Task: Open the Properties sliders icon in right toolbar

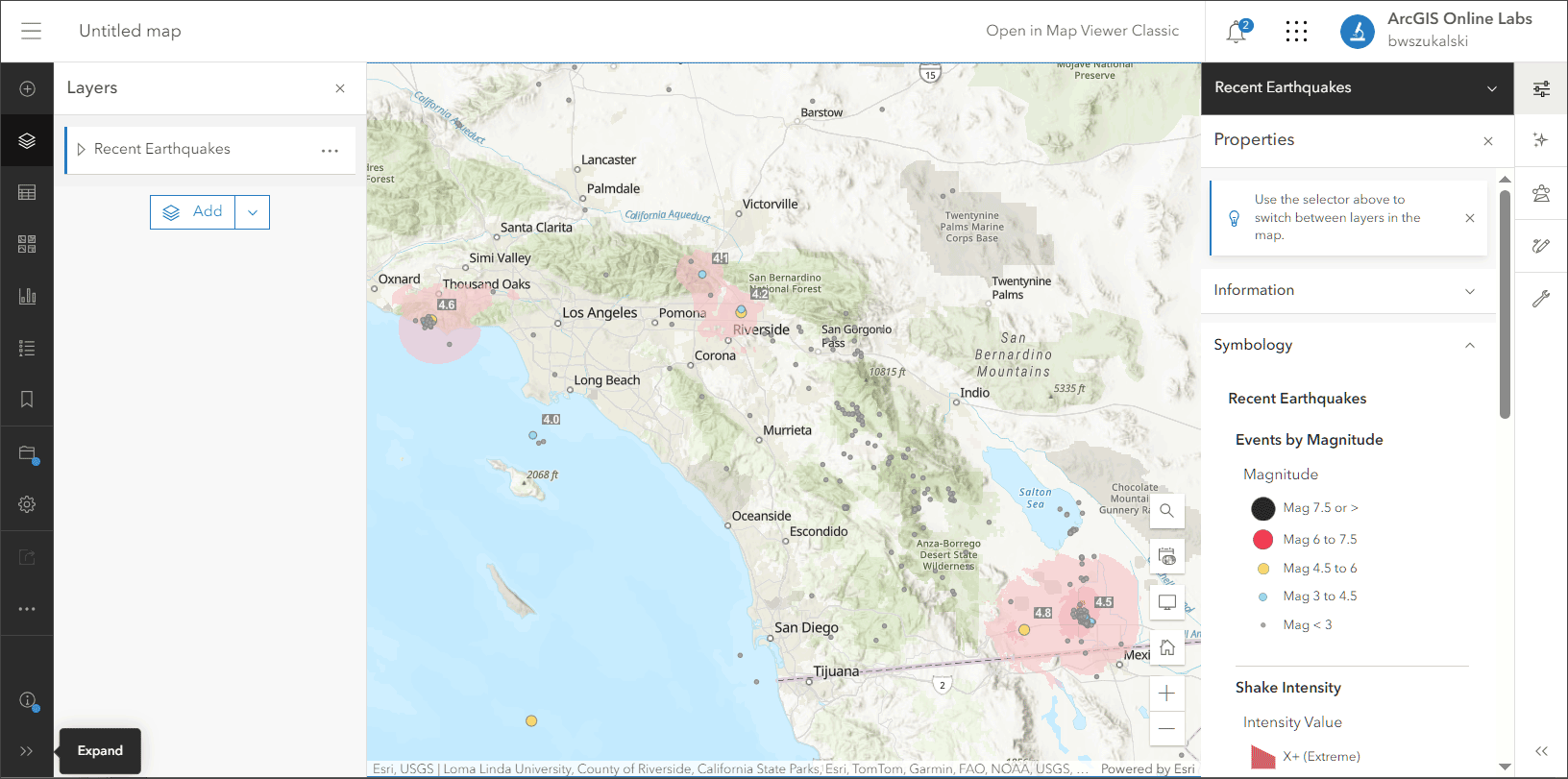Action: coord(1541,89)
